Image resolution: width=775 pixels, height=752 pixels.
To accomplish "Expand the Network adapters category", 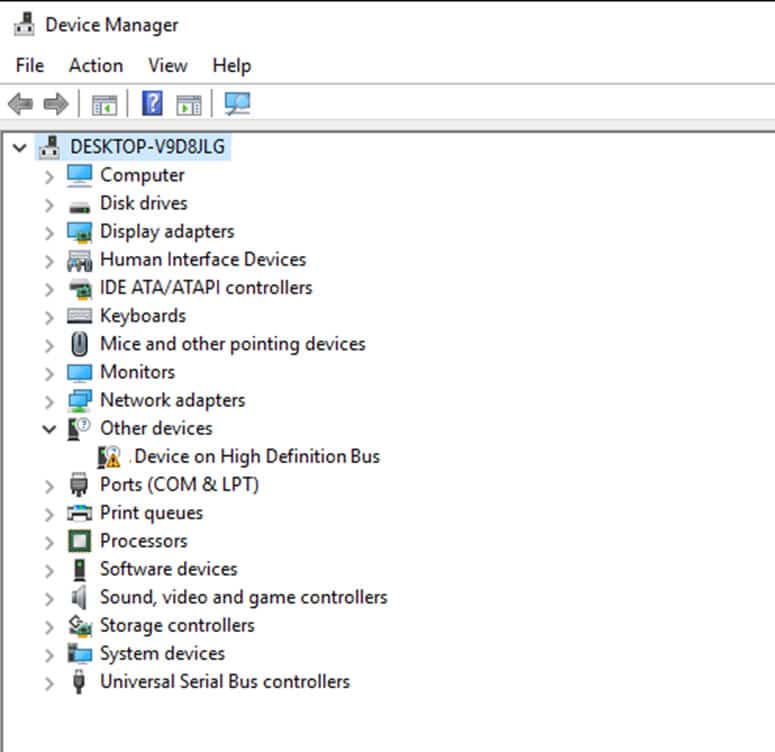I will click(49, 400).
